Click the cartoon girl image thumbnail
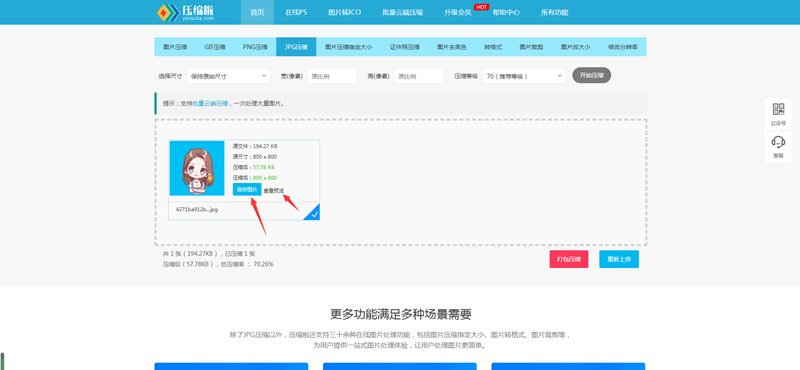This screenshot has width=800, height=370. 197,168
